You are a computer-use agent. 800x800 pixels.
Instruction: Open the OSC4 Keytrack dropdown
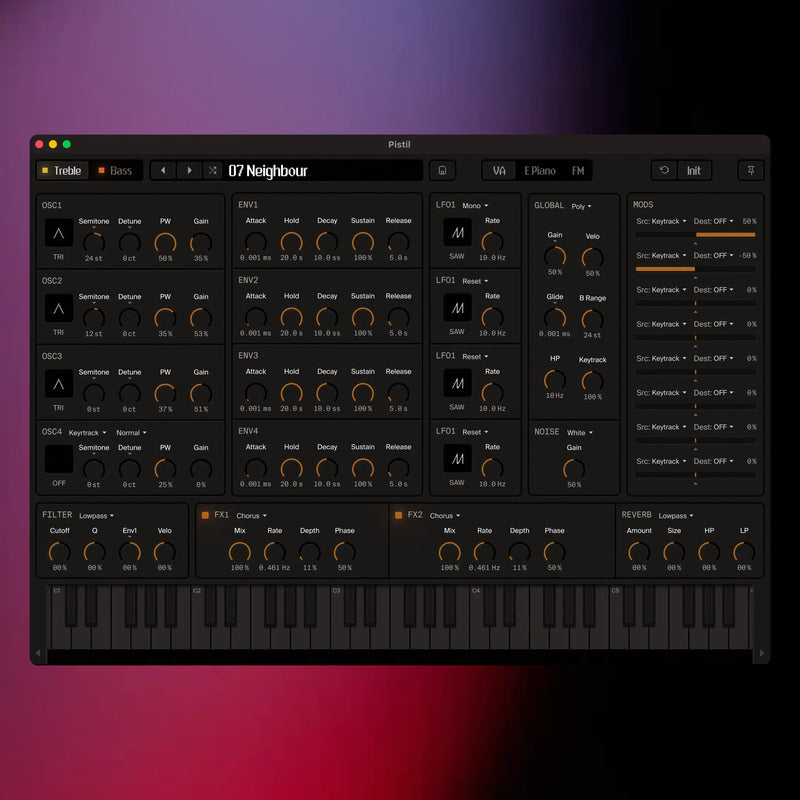(x=87, y=433)
